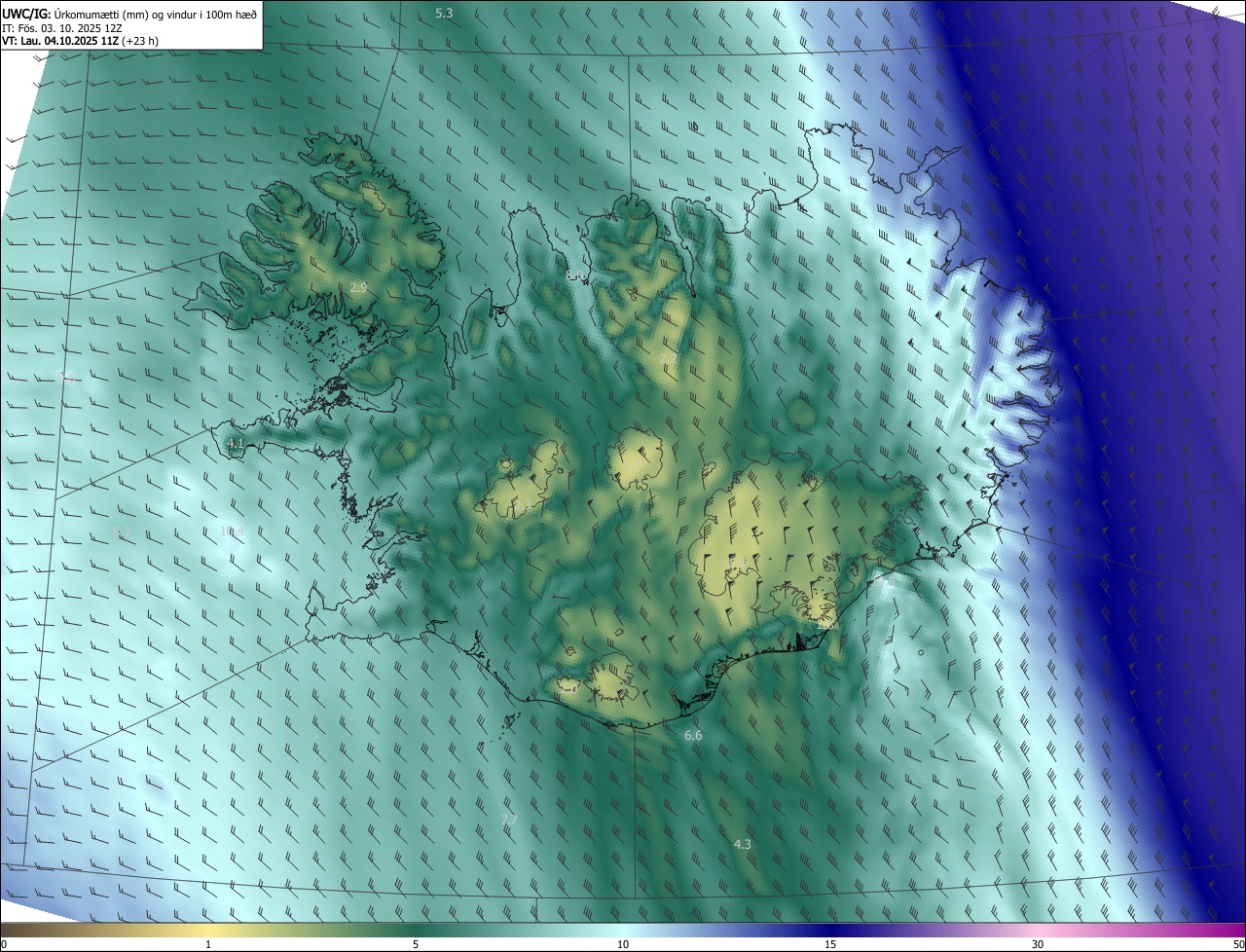The image size is (1246, 952).
Task: Click the '2.9' value over Westfjords
Action: click(x=358, y=287)
